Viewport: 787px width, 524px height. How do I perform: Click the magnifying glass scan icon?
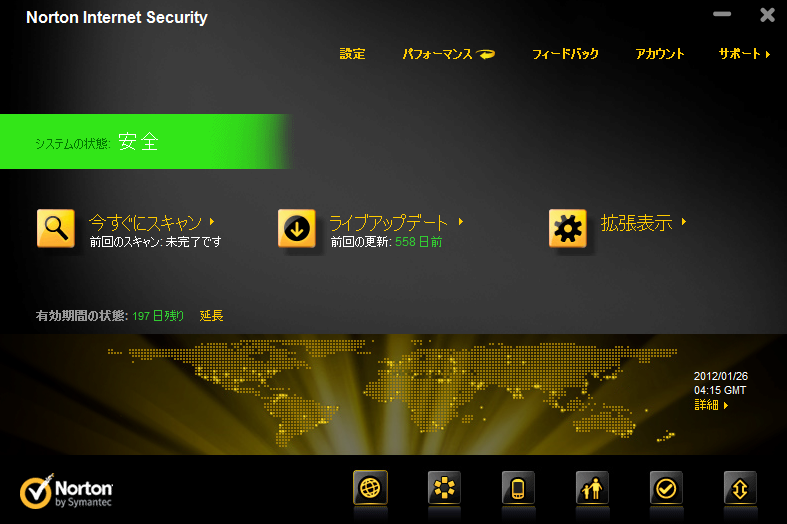pyautogui.click(x=56, y=228)
